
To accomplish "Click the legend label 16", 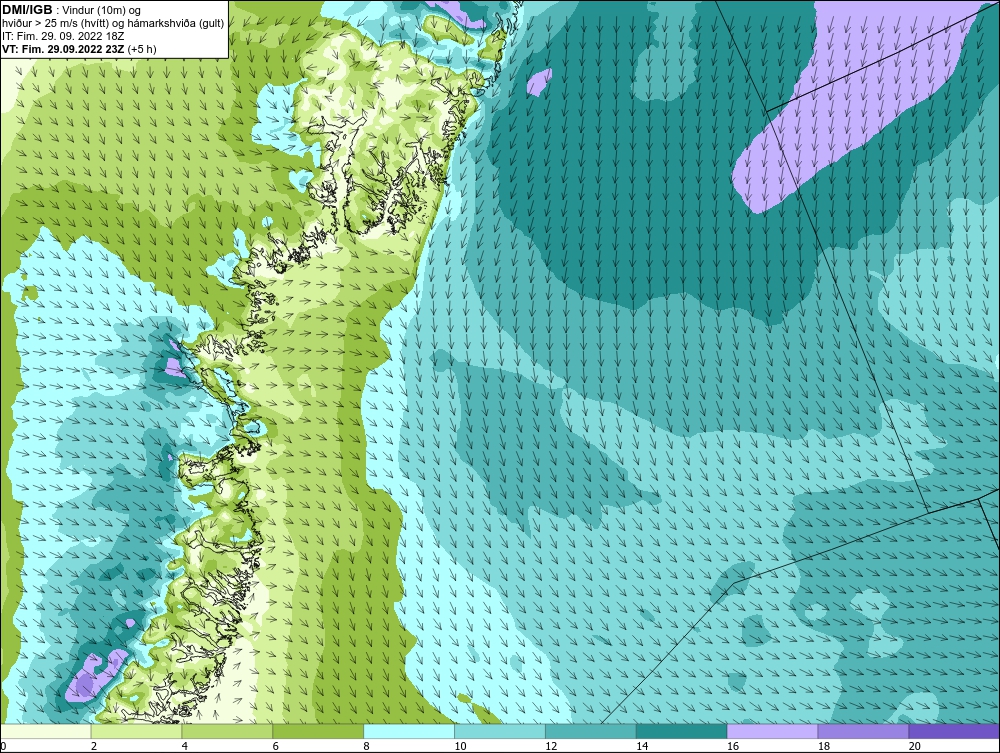I will coord(733,746).
